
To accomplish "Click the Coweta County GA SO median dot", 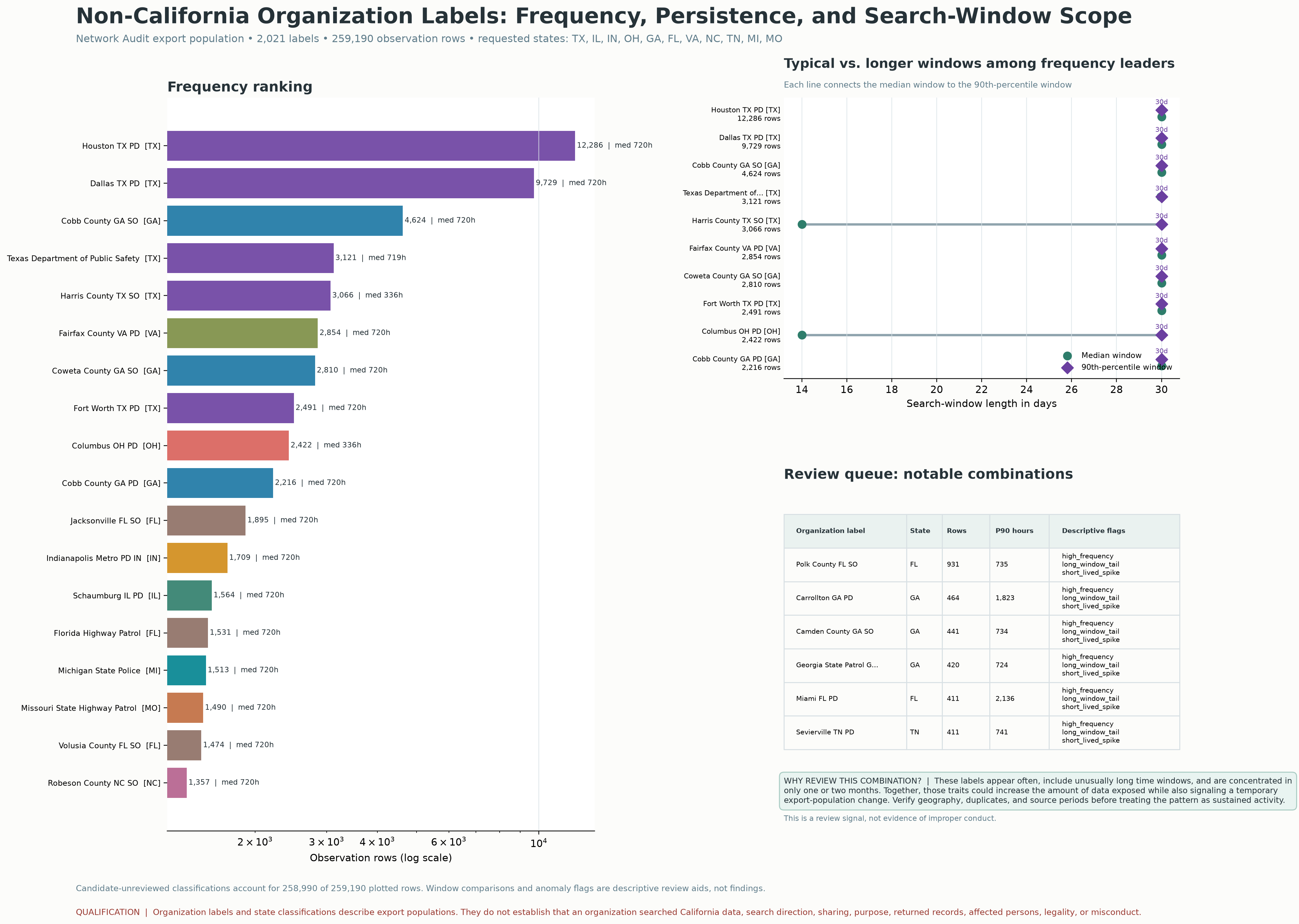I will pos(1161,283).
